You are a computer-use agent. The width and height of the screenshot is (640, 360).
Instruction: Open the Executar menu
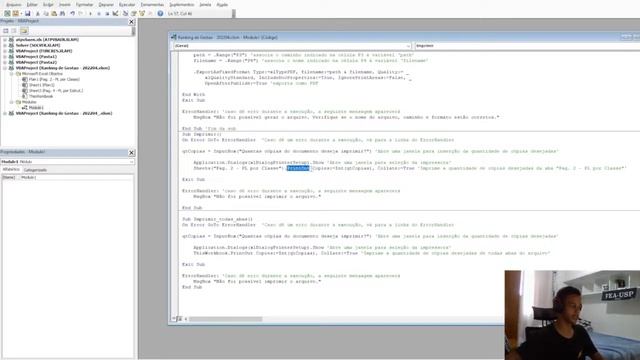pyautogui.click(x=127, y=4)
